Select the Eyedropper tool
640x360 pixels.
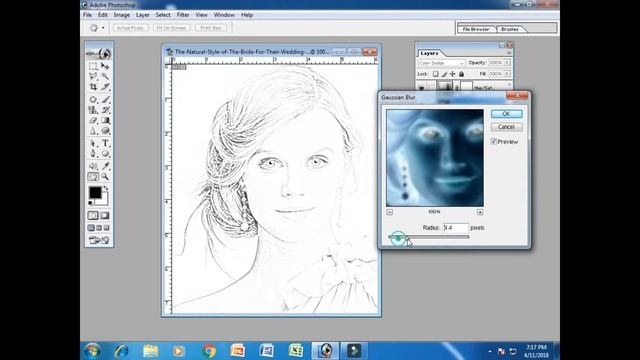pyautogui.click(x=105, y=166)
